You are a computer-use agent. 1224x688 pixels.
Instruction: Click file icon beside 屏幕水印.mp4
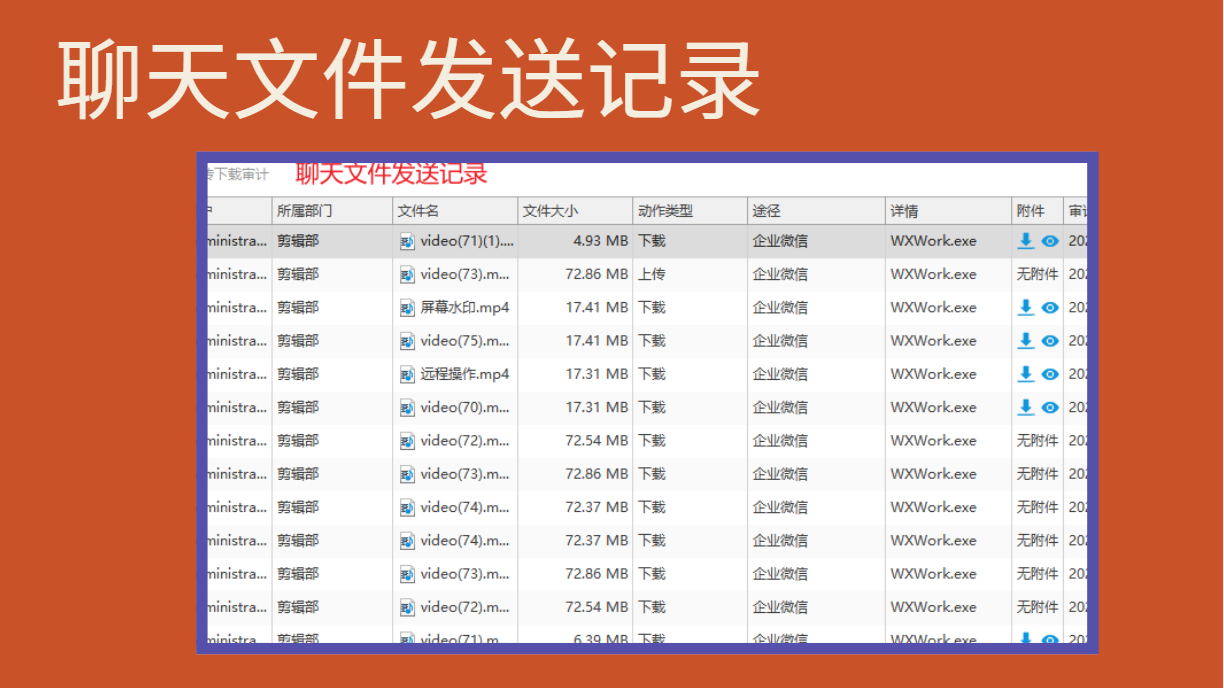407,308
